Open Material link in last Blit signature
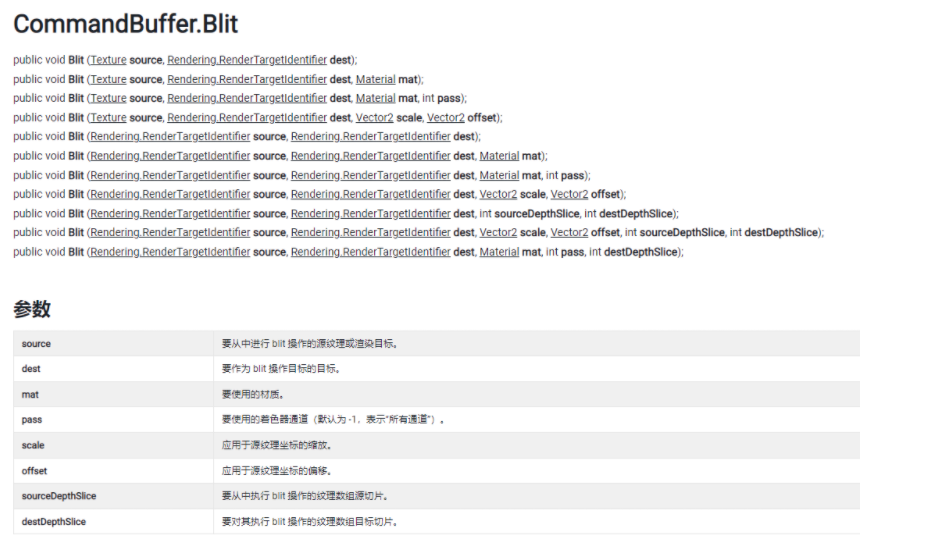The width and height of the screenshot is (926, 558). (x=499, y=252)
